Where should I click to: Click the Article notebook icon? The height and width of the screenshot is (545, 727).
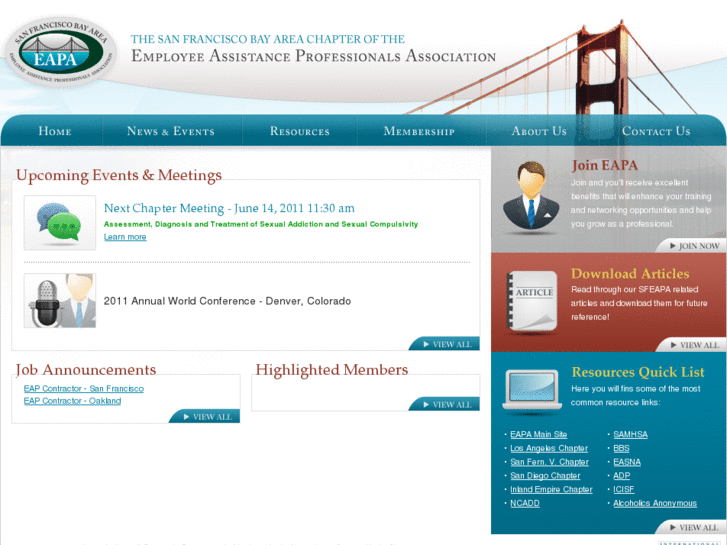[531, 301]
